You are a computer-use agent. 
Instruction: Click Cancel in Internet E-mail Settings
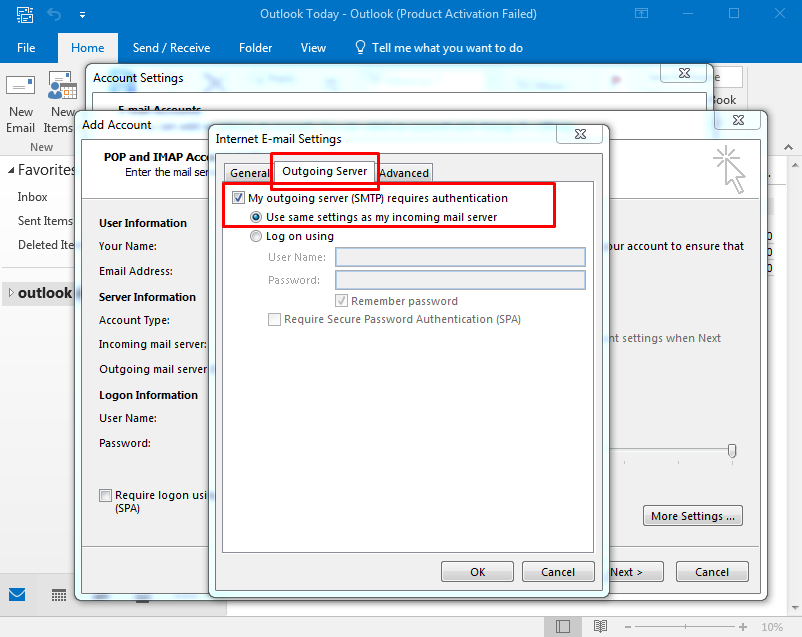[558, 572]
